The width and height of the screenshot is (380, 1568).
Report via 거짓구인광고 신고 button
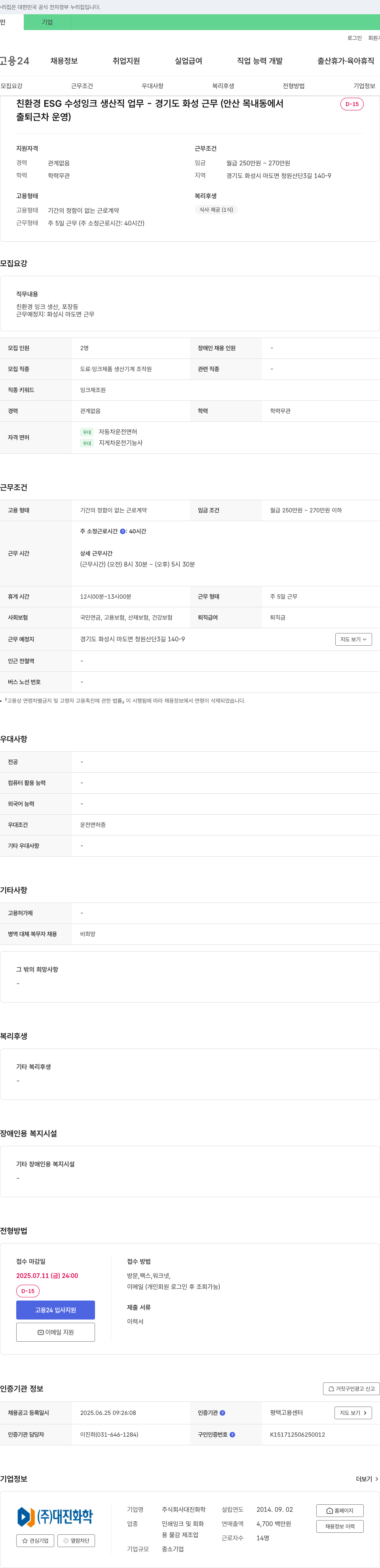click(x=351, y=1388)
